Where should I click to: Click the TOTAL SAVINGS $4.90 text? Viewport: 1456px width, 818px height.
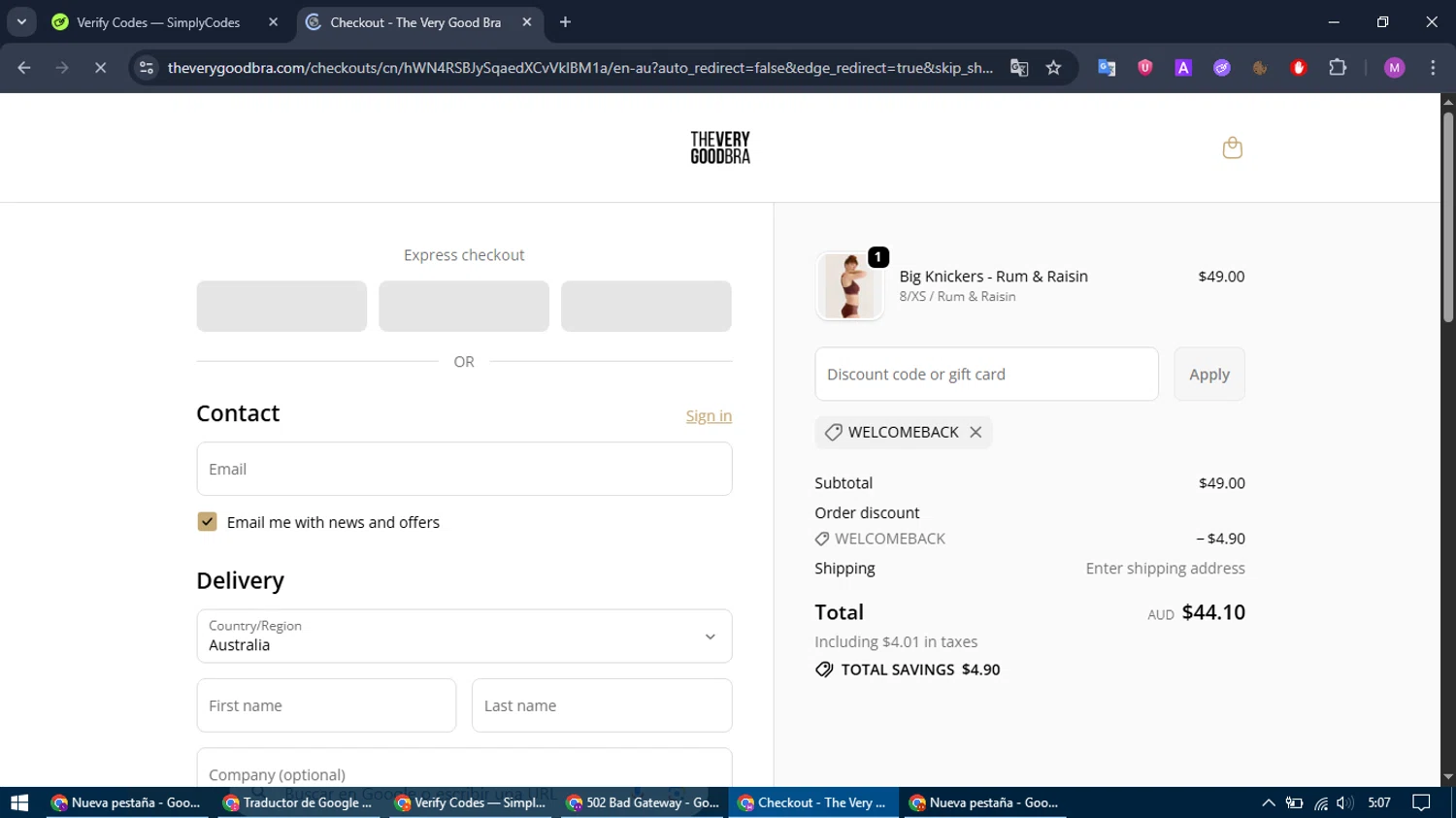[920, 670]
